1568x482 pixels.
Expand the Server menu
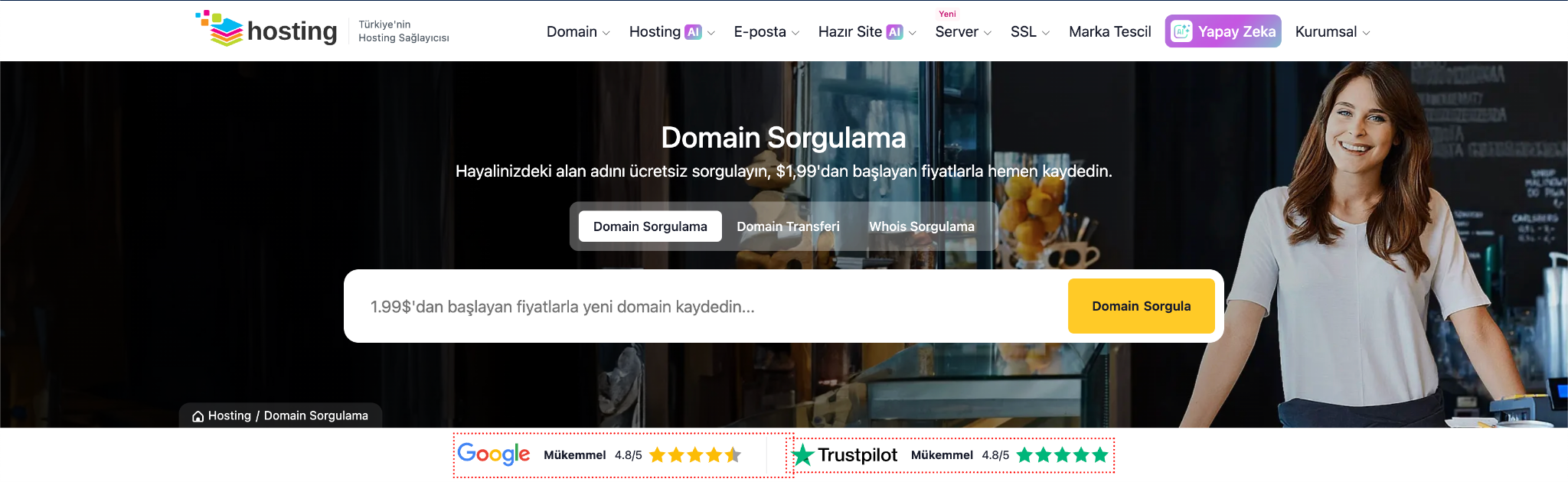tap(962, 32)
